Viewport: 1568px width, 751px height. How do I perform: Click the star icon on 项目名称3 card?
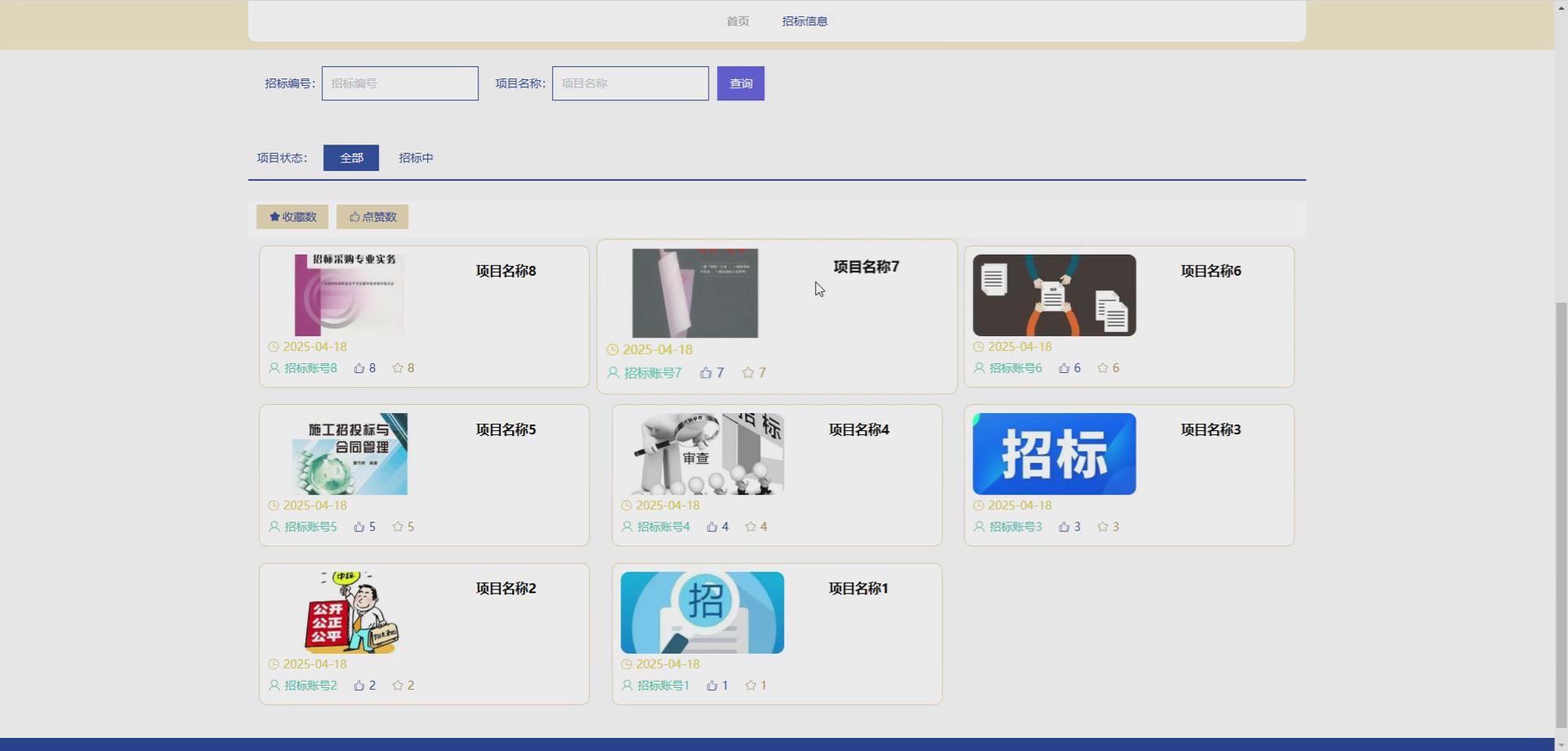click(x=1102, y=526)
